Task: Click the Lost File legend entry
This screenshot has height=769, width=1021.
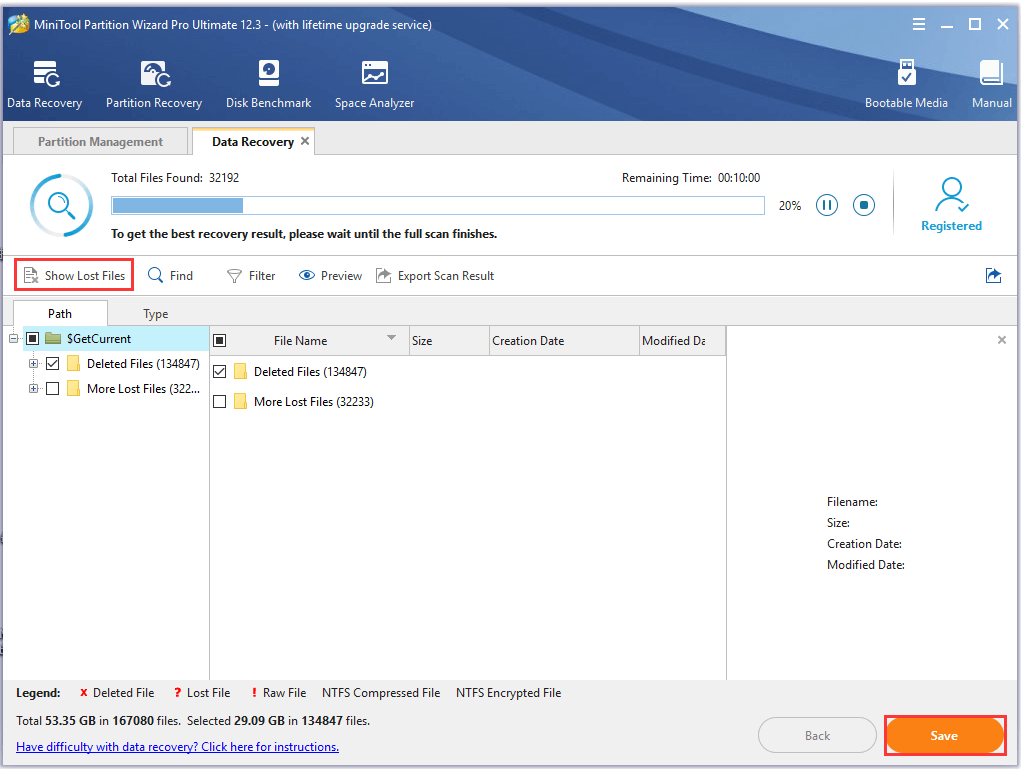Action: point(202,692)
